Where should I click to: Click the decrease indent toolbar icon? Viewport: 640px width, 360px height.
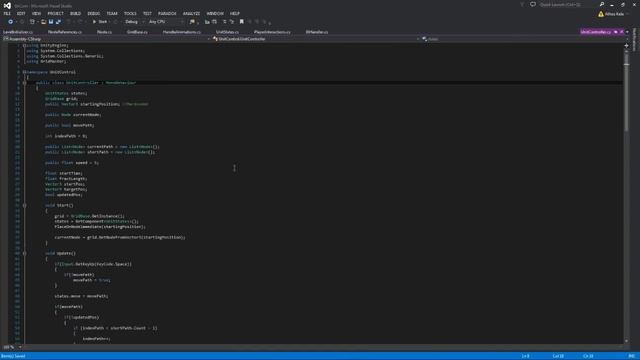207,22
